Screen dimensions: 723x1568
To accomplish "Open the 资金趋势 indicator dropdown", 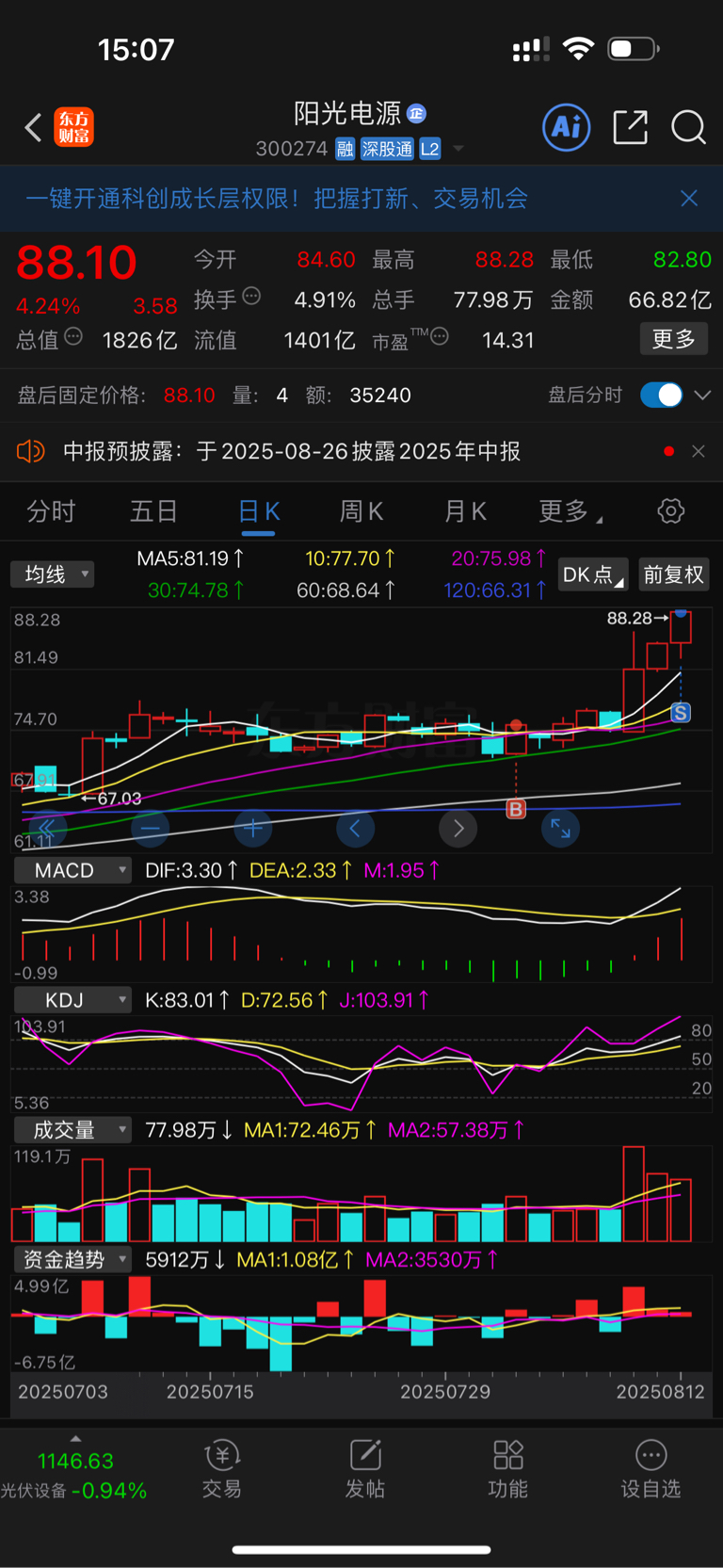I will [72, 1259].
